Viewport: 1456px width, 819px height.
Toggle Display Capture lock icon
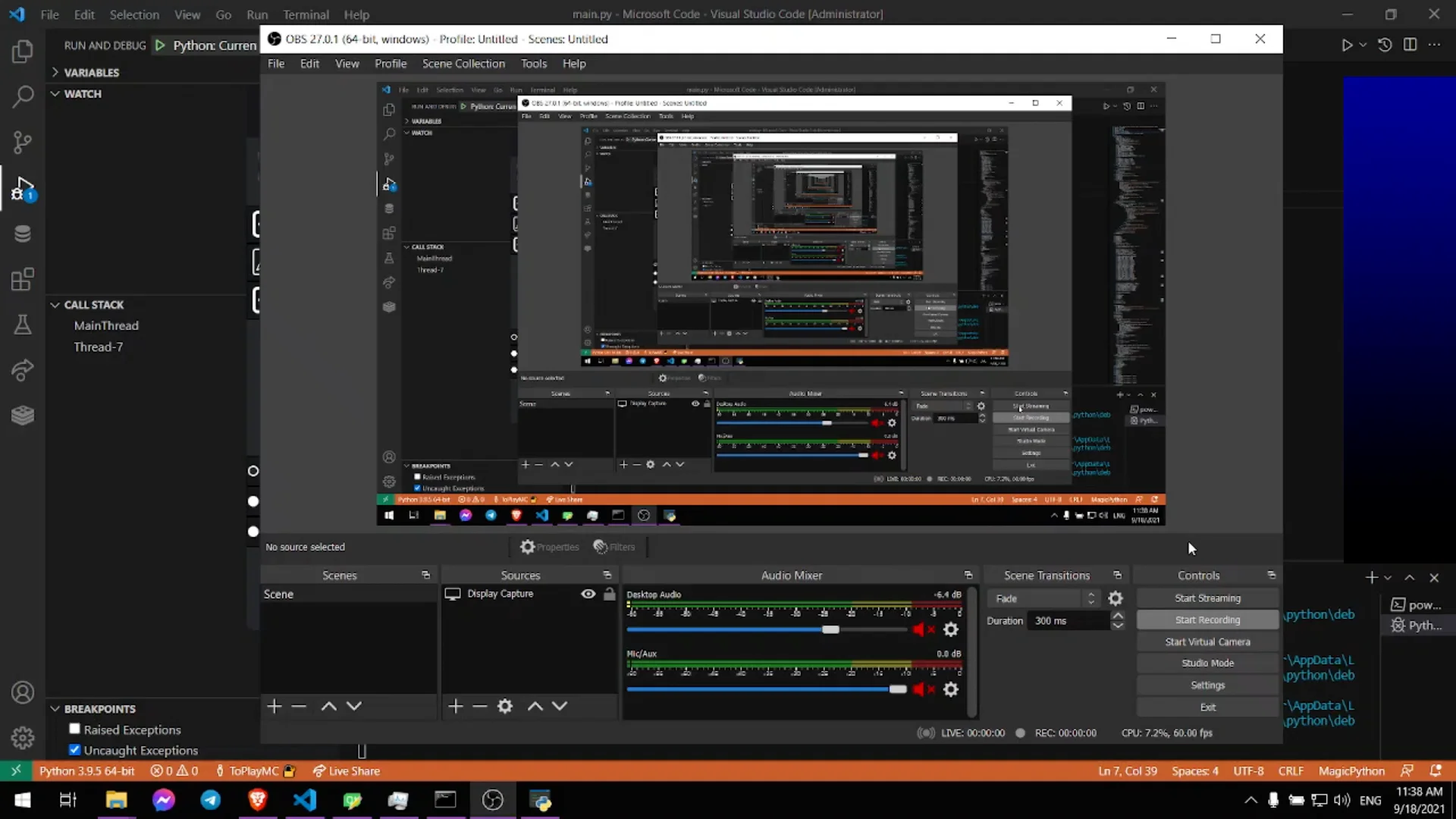(609, 594)
